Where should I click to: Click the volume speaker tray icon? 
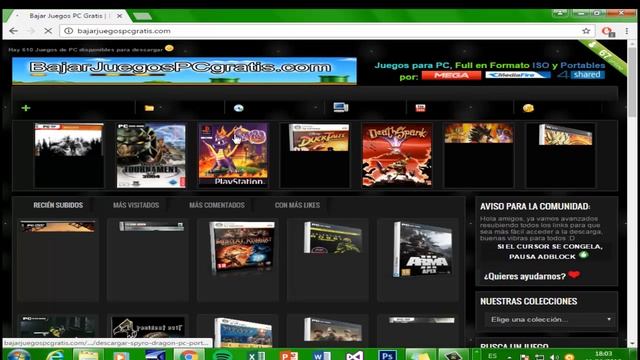555,357
